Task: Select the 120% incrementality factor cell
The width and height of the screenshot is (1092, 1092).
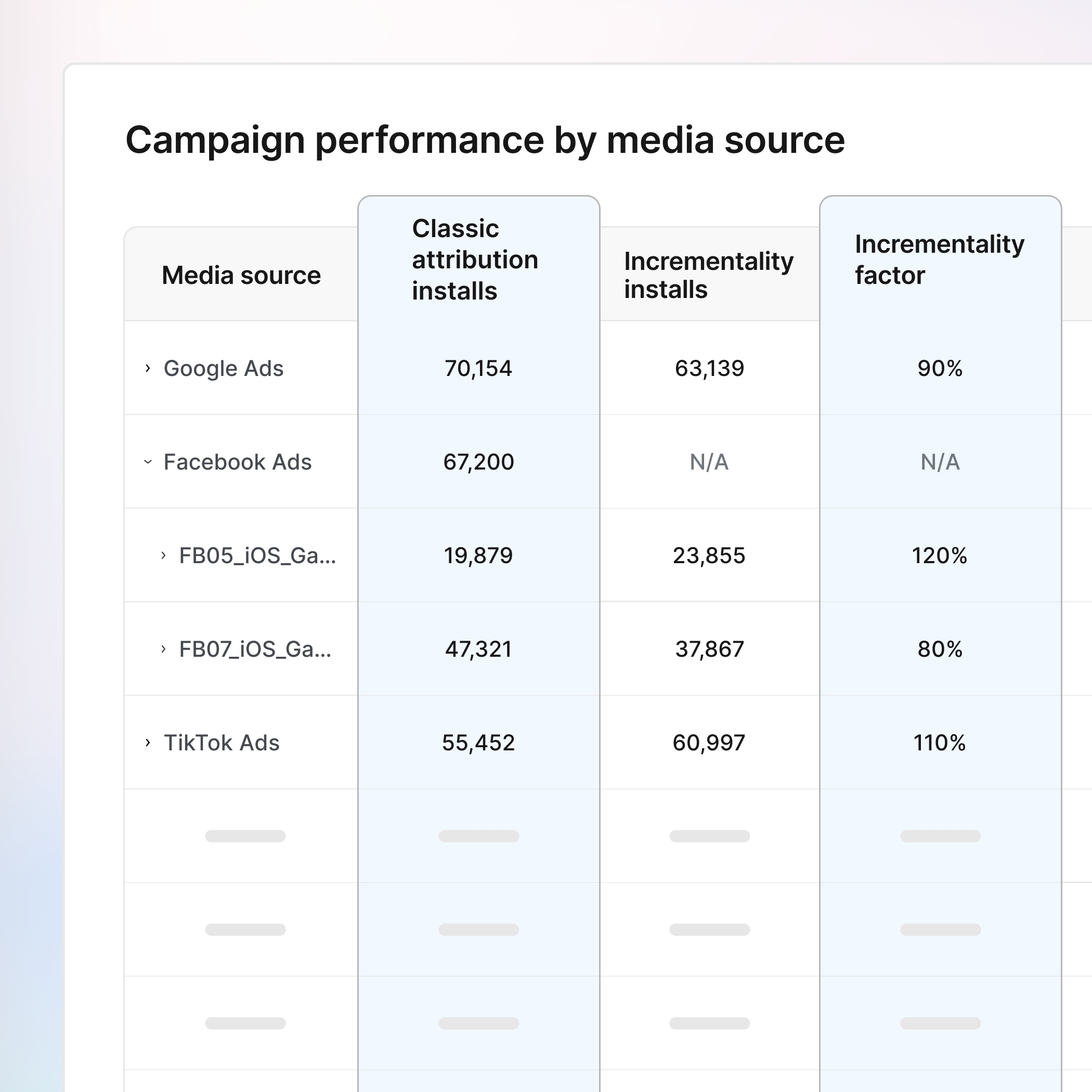Action: [x=940, y=555]
